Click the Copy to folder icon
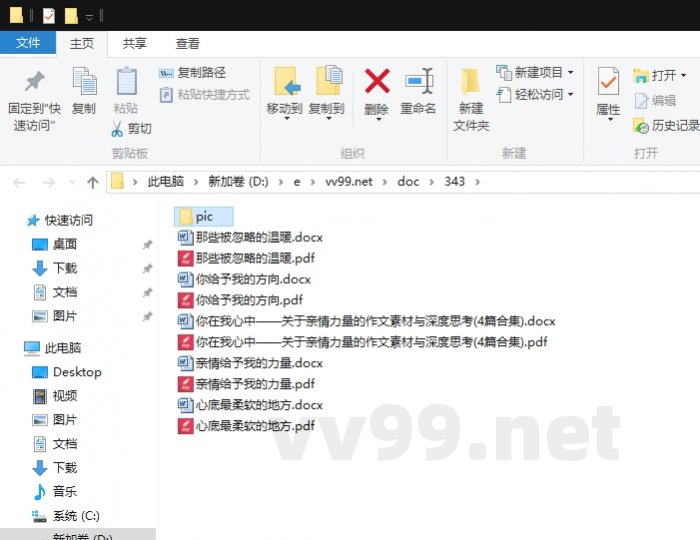 (329, 80)
